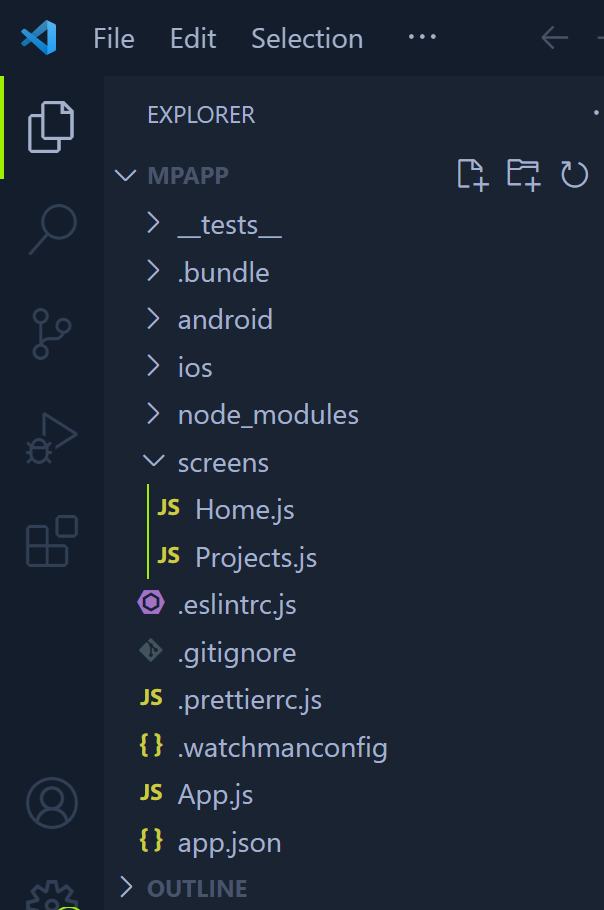Image resolution: width=604 pixels, height=910 pixels.
Task: Open the Run and Debug view
Action: coord(51,437)
